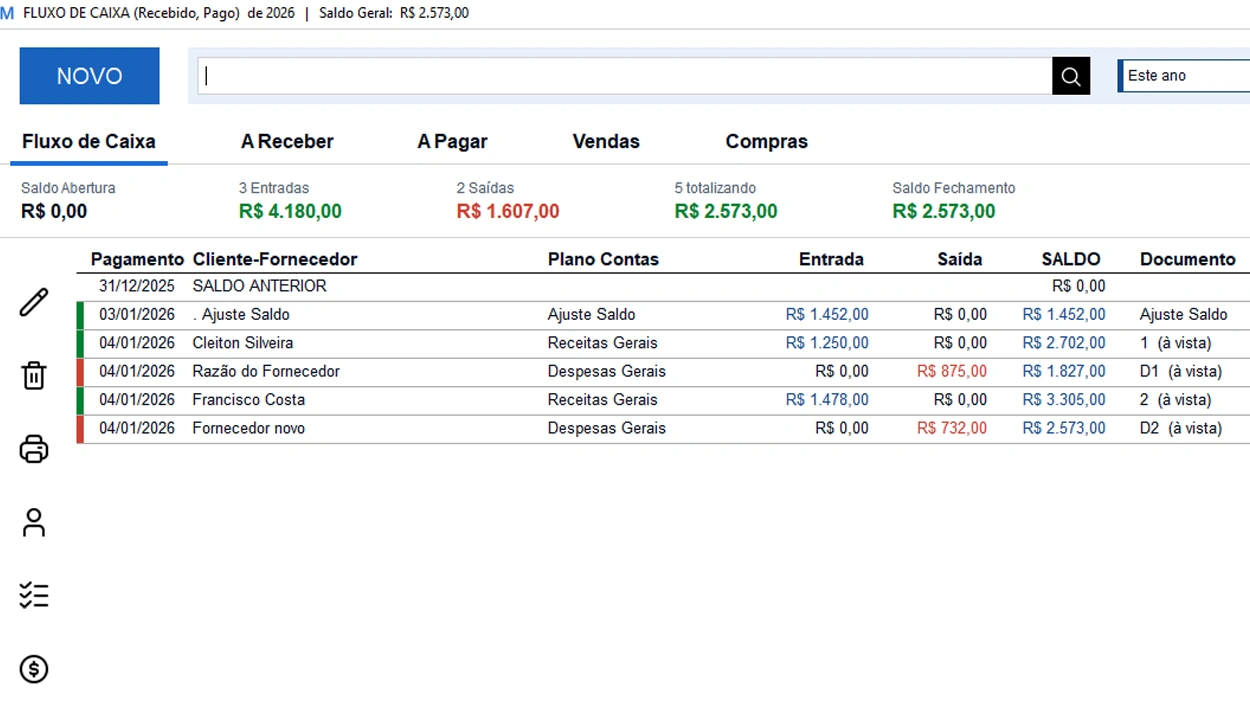Click the trash delete icon

pos(34,375)
